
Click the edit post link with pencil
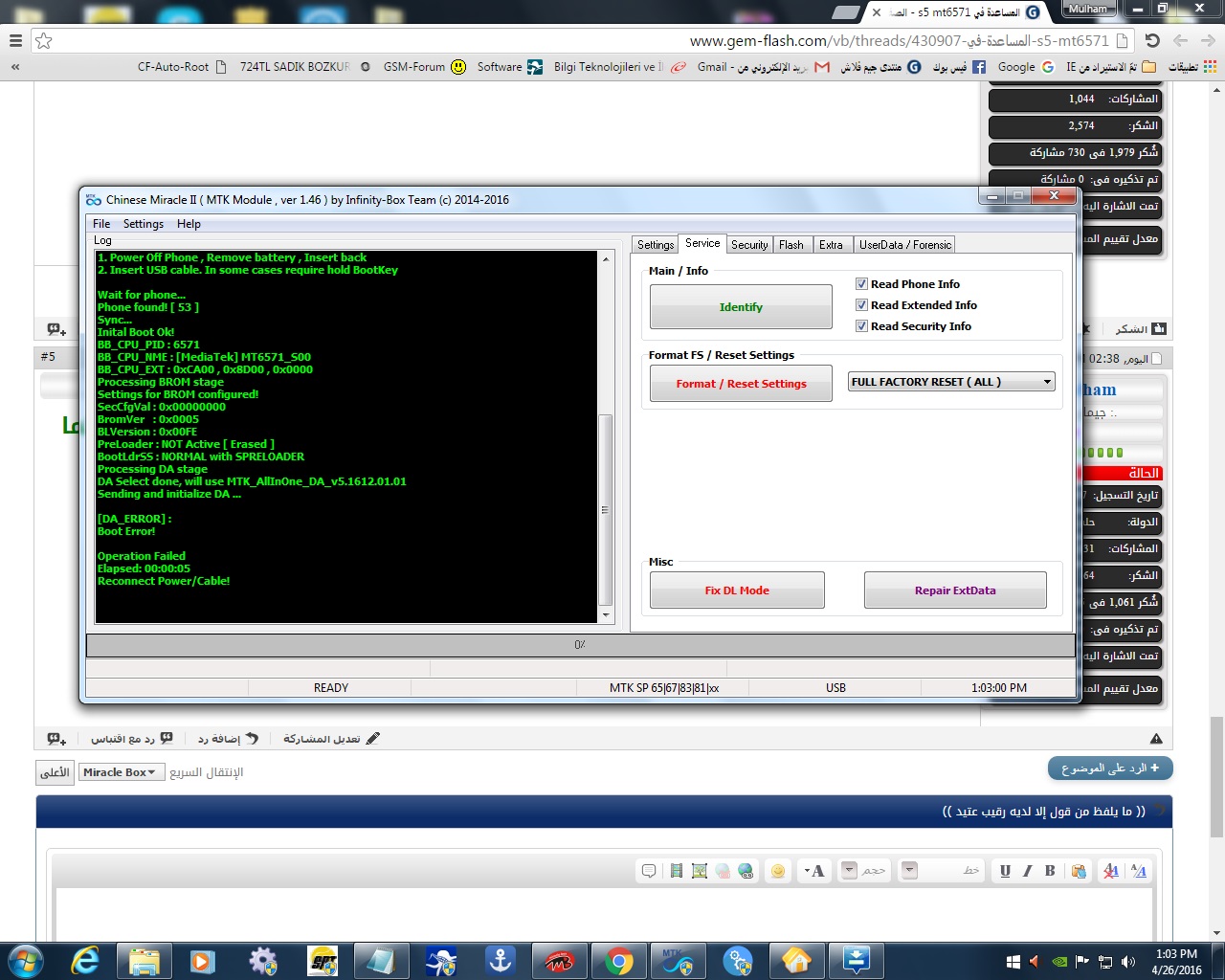[331, 739]
